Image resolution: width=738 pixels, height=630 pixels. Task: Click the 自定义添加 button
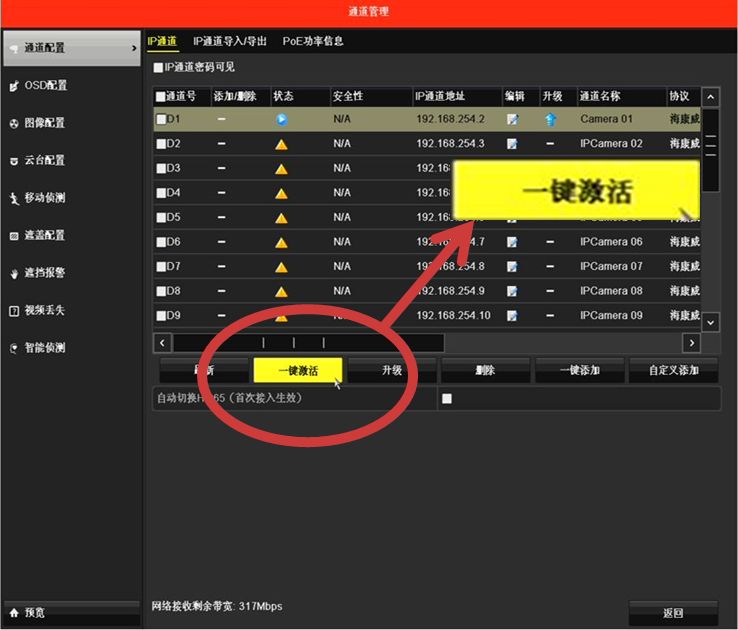pos(673,370)
